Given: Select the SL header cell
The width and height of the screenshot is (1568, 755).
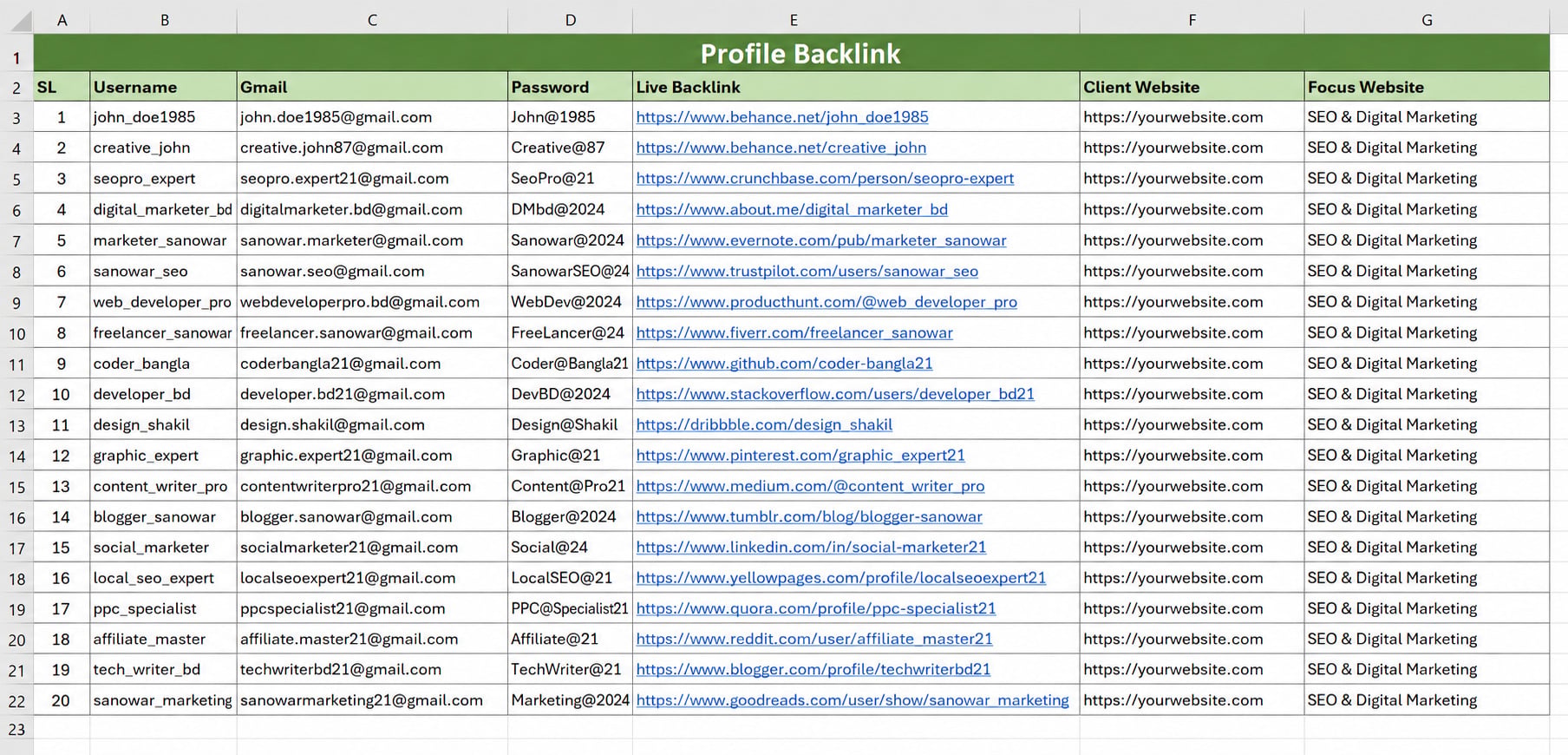Looking at the screenshot, I should click(x=62, y=87).
